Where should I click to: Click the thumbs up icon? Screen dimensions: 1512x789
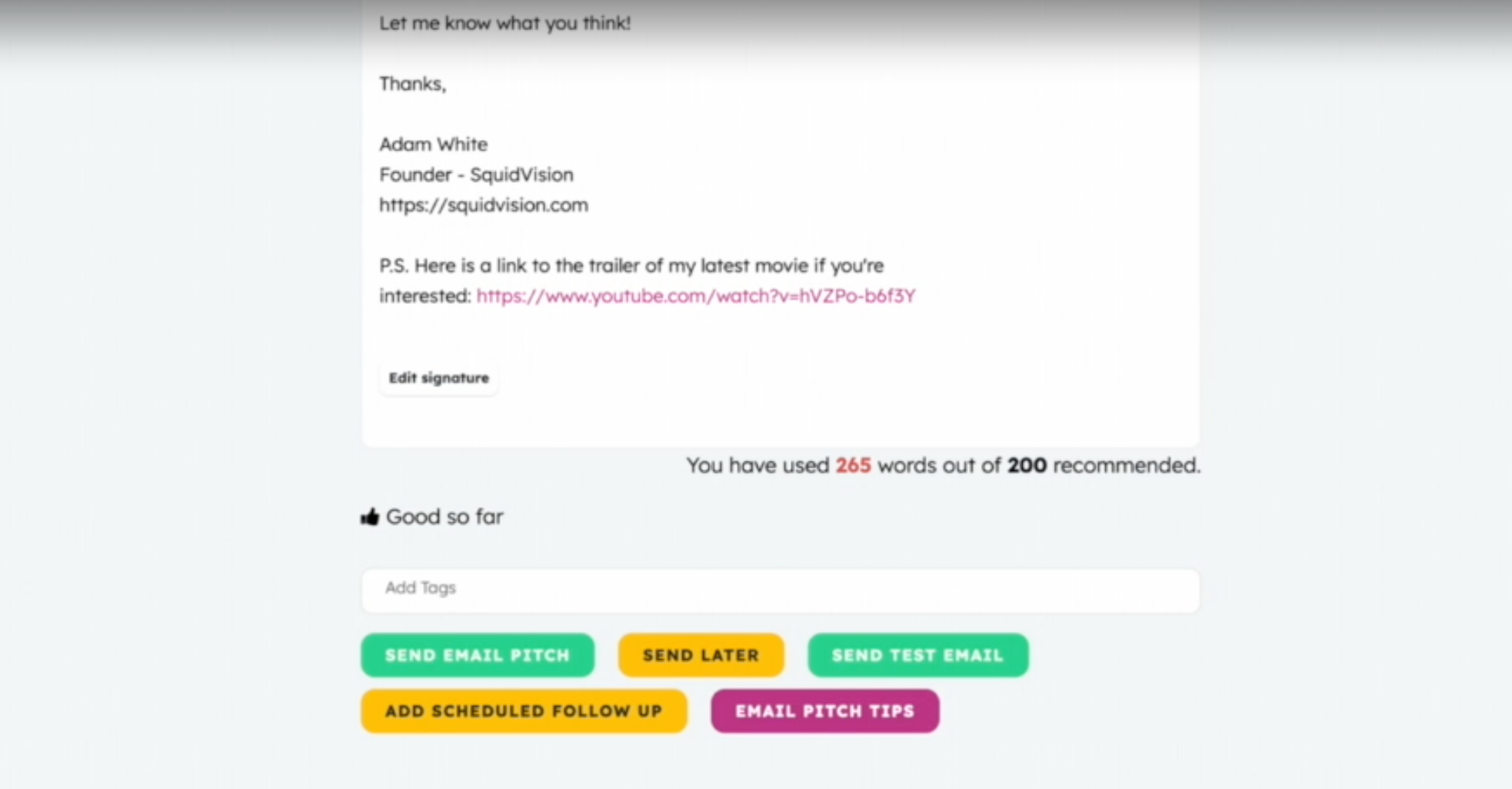(370, 517)
